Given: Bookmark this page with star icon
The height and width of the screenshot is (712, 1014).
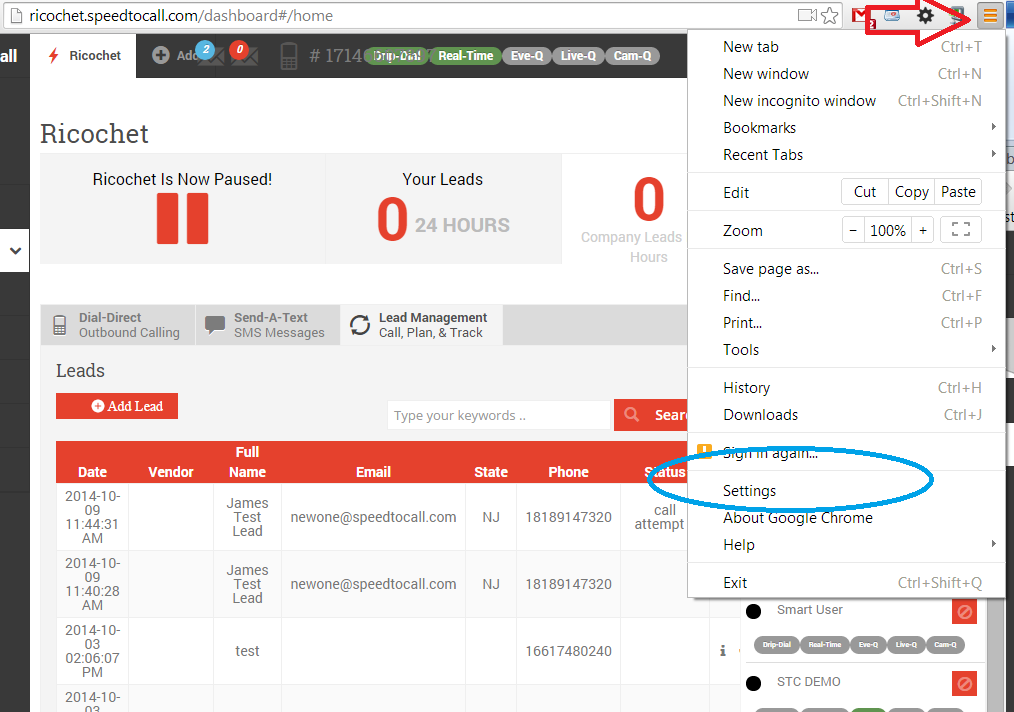Looking at the screenshot, I should point(830,15).
